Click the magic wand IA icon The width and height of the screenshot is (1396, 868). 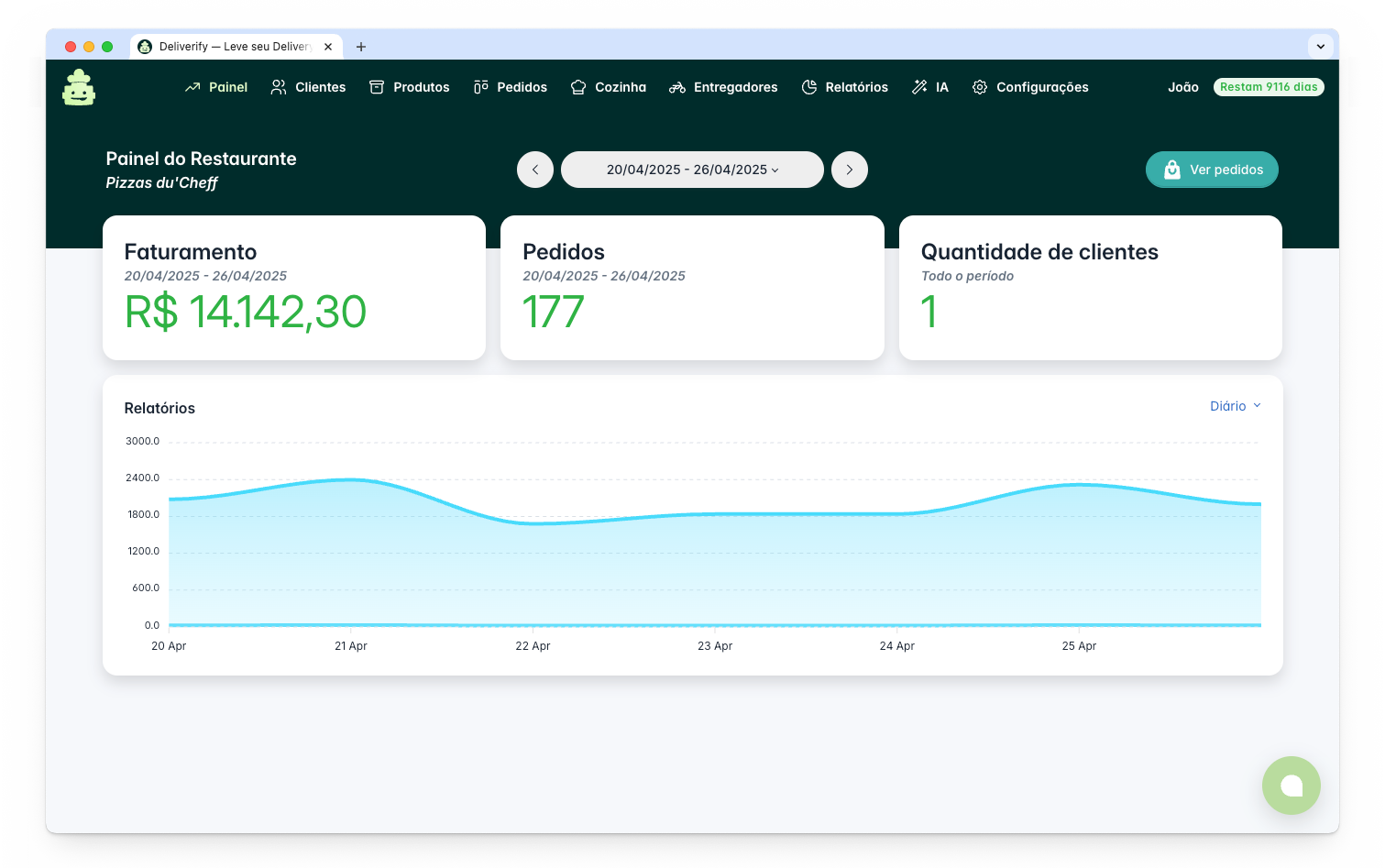coord(919,87)
